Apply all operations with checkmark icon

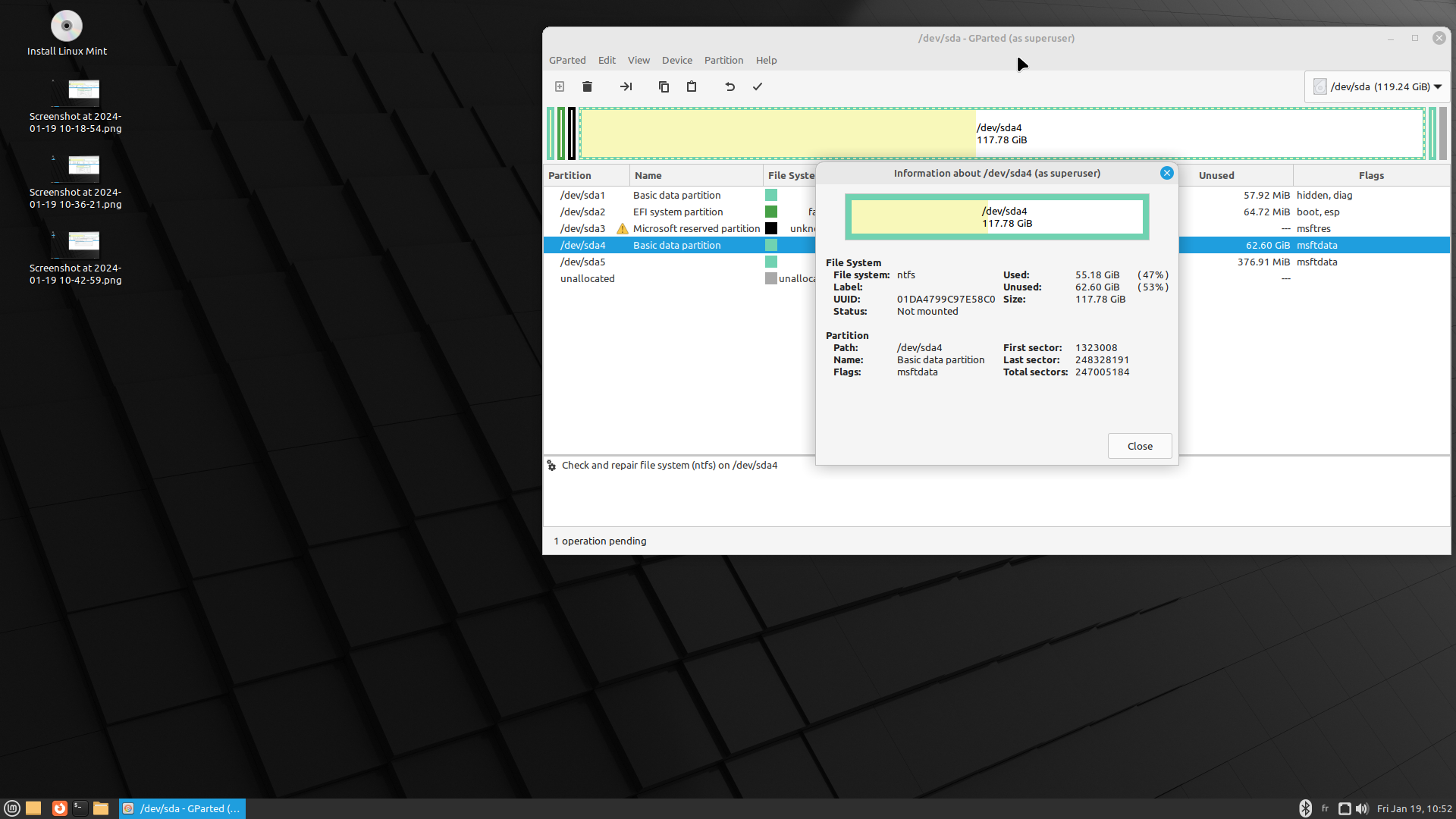click(x=757, y=86)
